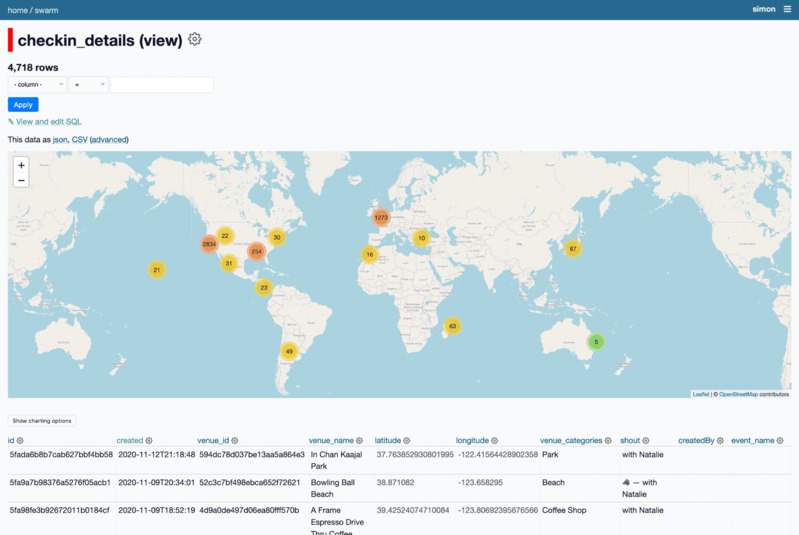The height and width of the screenshot is (535, 799).
Task: Expand the equals operator dropdown
Action: pyautogui.click(x=88, y=85)
